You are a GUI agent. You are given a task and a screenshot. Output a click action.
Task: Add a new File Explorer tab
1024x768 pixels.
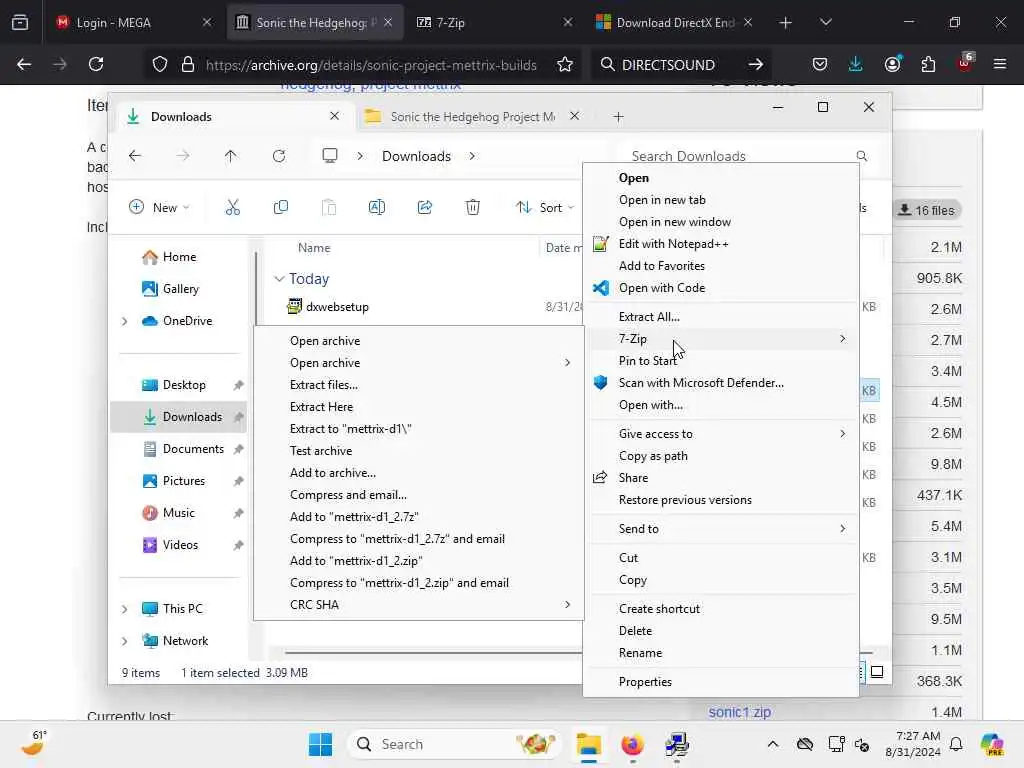pos(618,117)
